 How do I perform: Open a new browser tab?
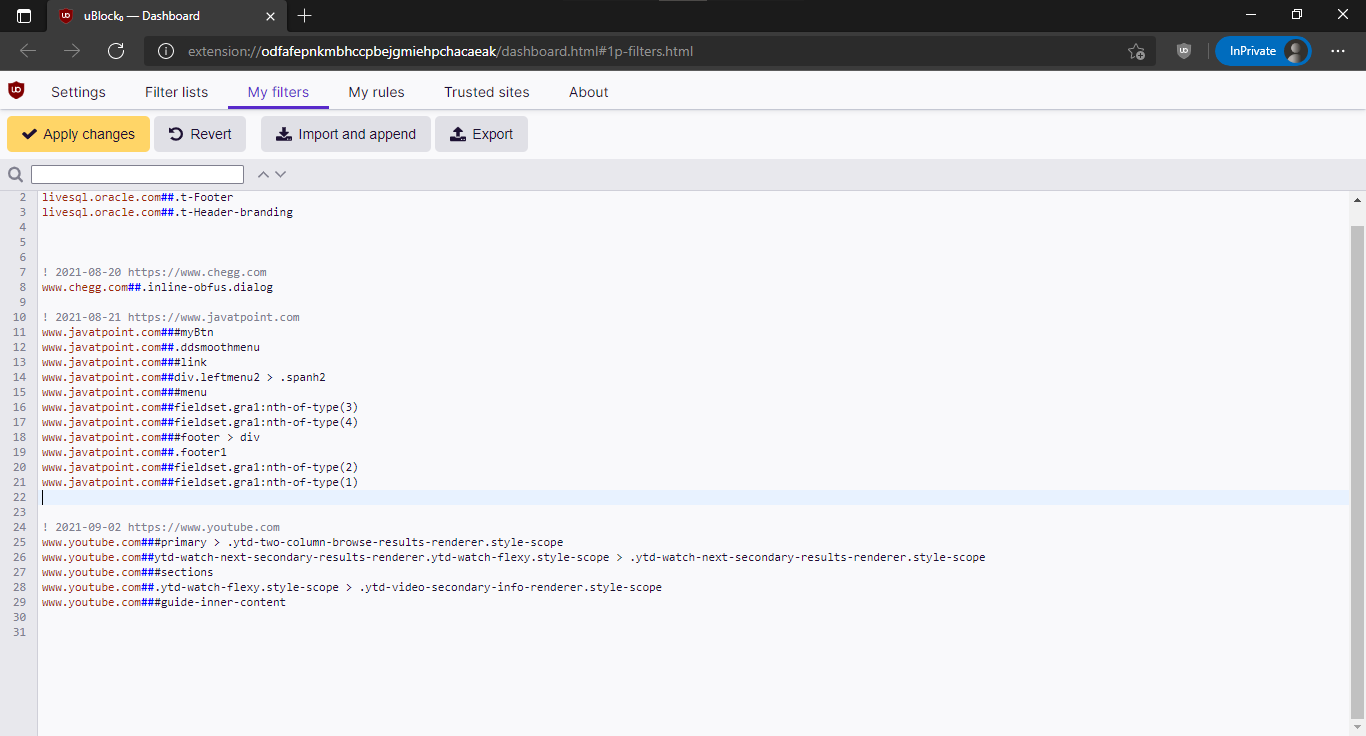pos(305,15)
